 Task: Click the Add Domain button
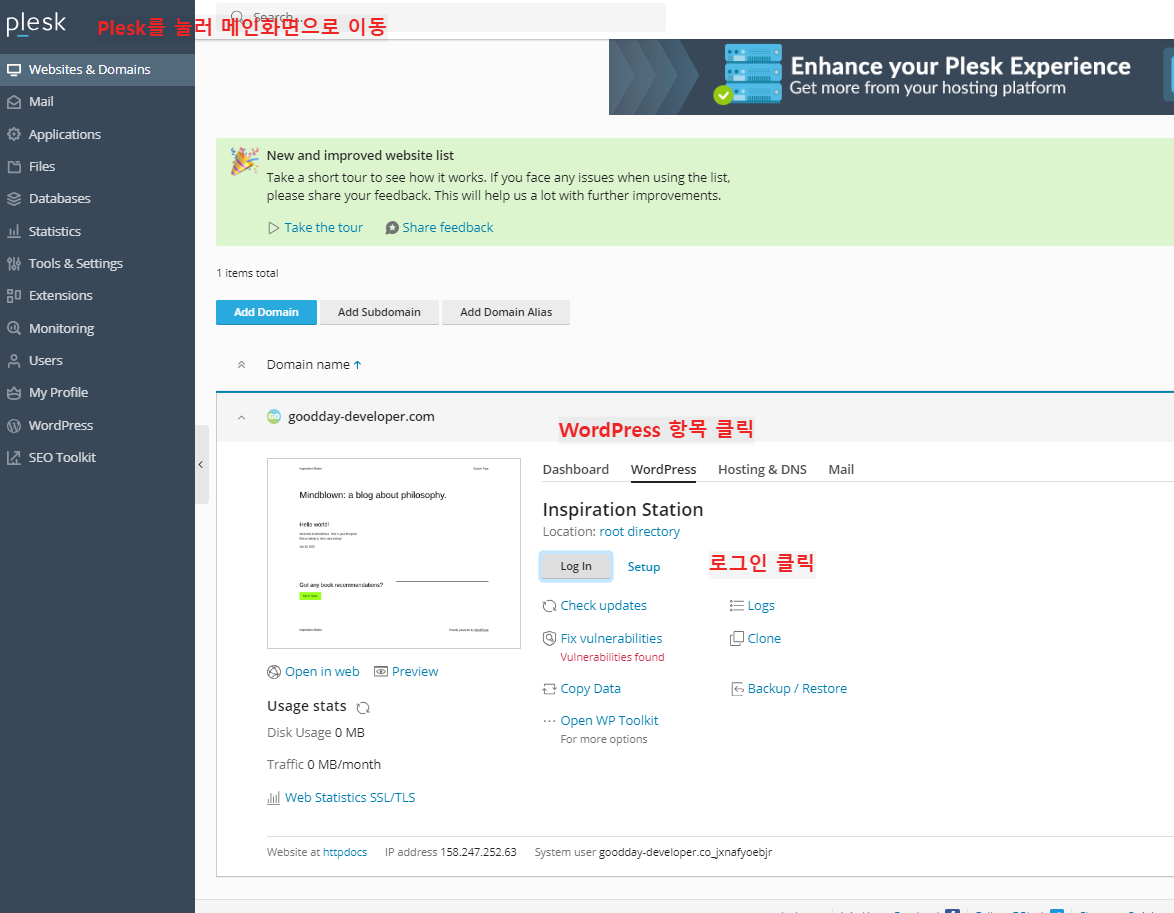click(x=267, y=312)
